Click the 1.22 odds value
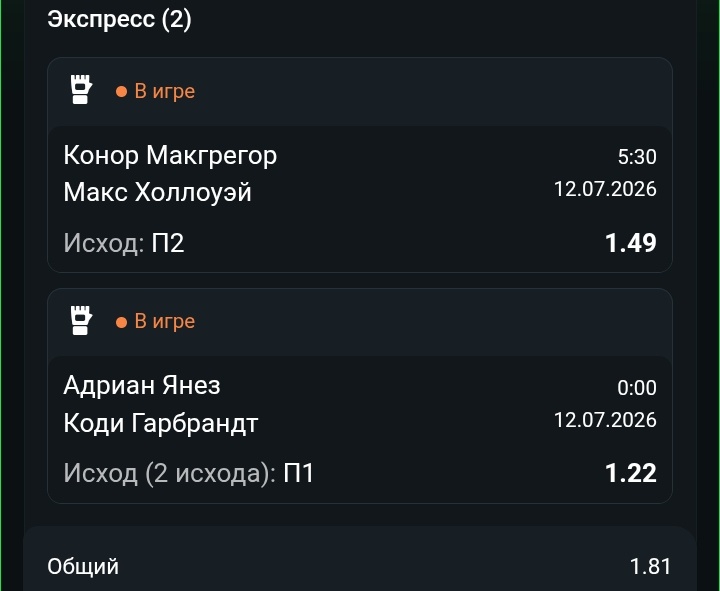Screen dimensions: 720x591 click(630, 473)
